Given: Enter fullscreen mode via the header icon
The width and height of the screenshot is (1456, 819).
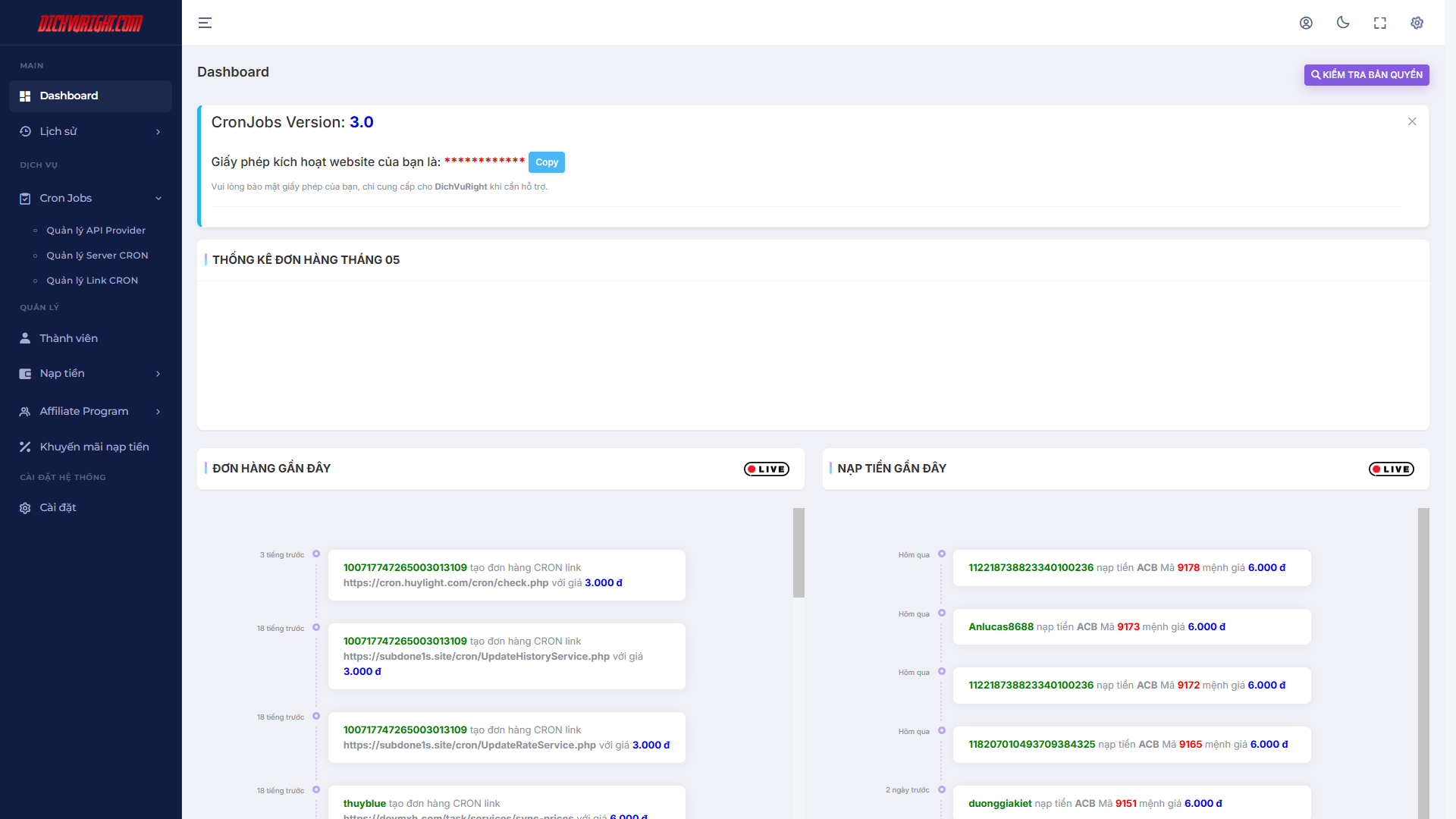Looking at the screenshot, I should 1380,23.
